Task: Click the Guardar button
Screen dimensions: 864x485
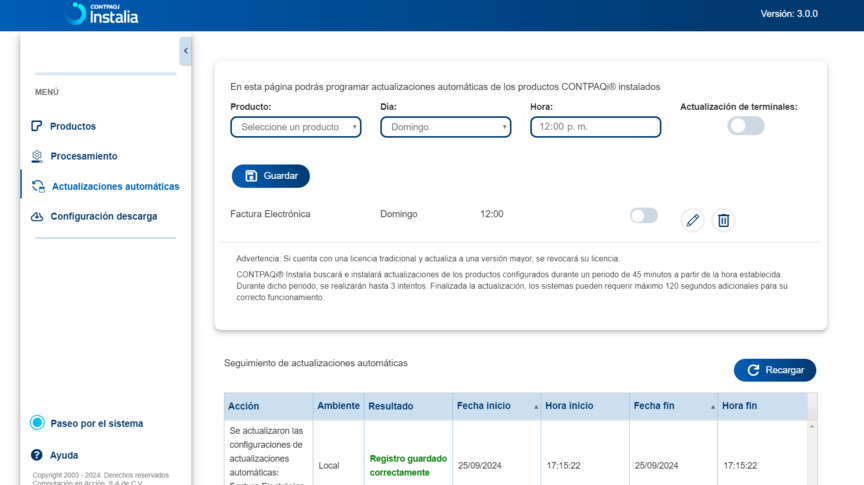Action: (271, 176)
